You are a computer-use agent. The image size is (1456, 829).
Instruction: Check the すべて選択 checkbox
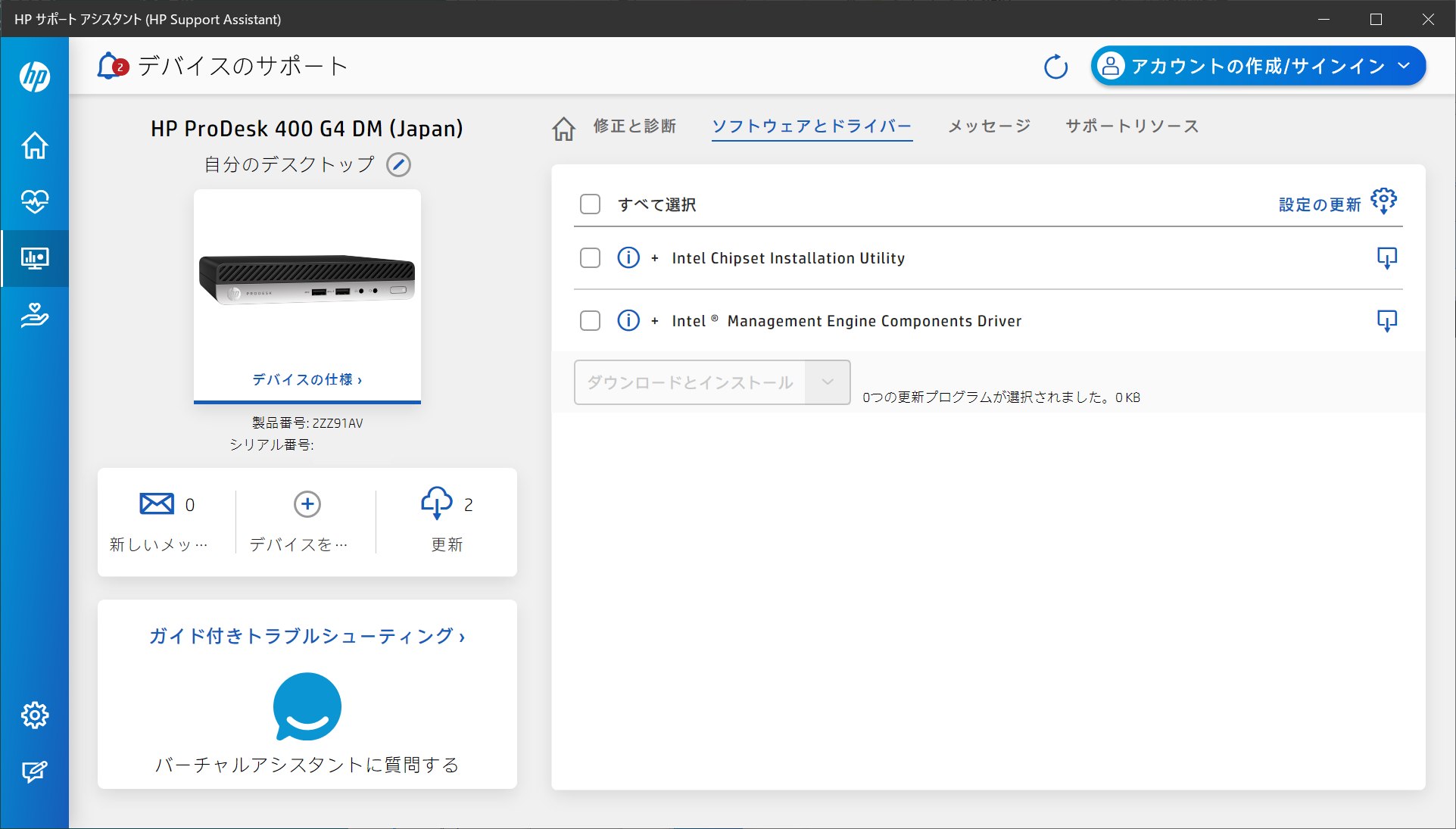coord(590,204)
